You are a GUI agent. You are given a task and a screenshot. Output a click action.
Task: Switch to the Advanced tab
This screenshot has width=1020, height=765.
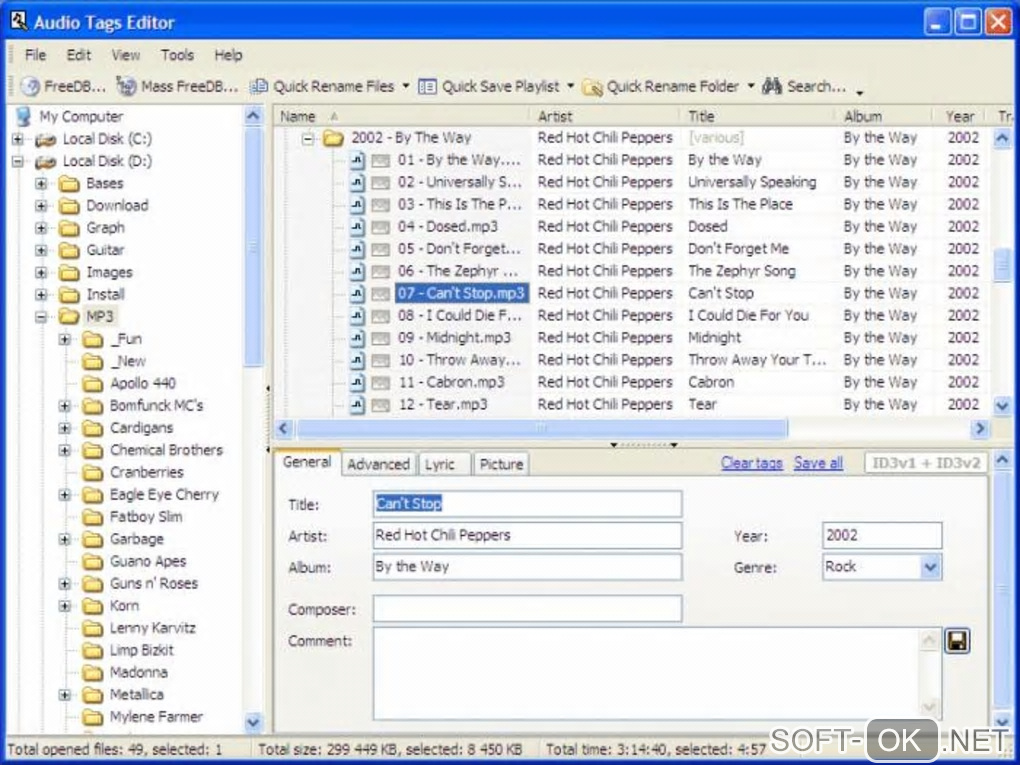379,464
